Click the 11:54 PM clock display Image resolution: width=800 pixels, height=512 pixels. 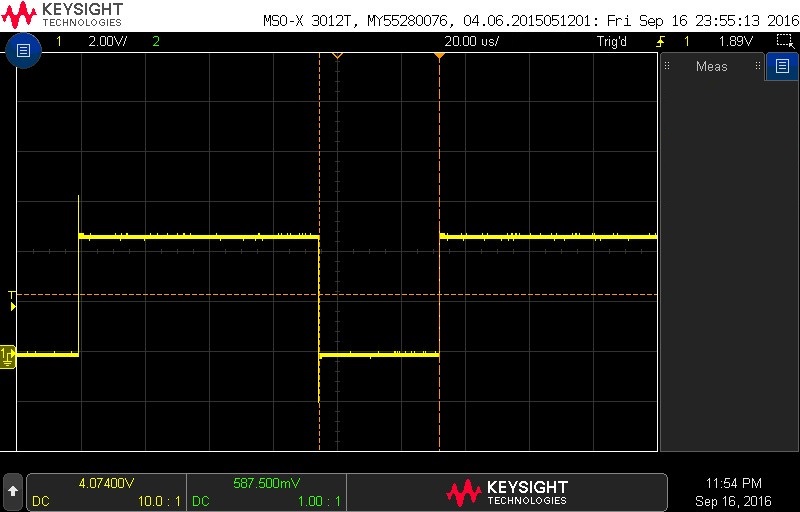point(733,483)
